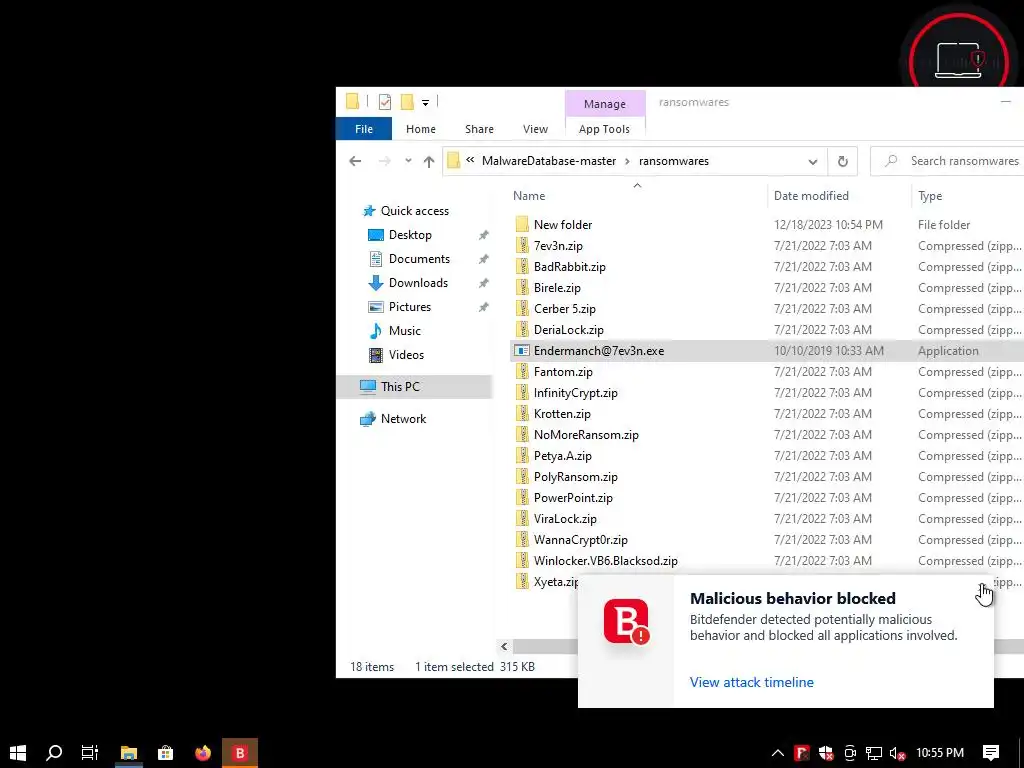
Task: Open Desktop in navigation pane
Action: click(x=410, y=234)
